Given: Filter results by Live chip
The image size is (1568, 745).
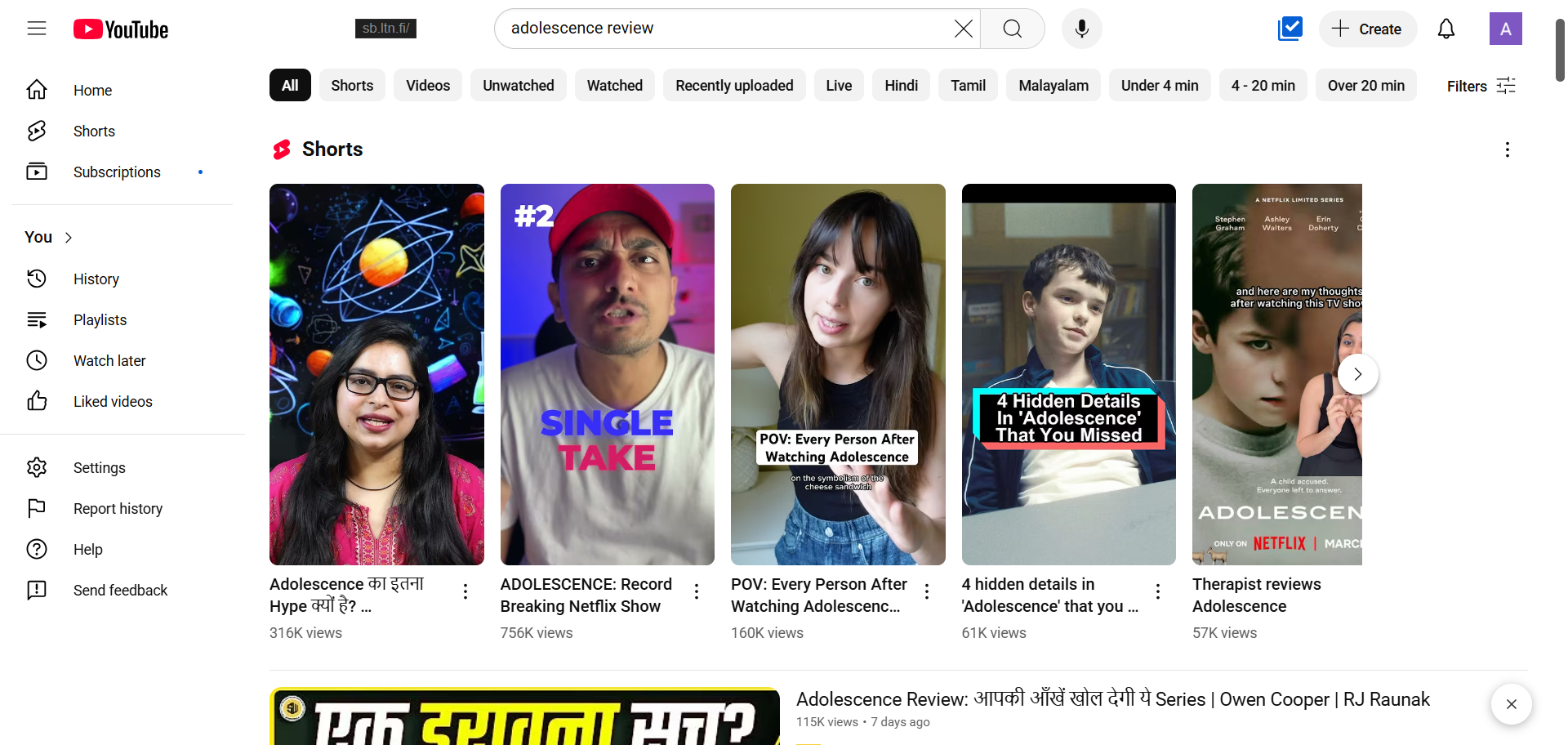Looking at the screenshot, I should (839, 86).
